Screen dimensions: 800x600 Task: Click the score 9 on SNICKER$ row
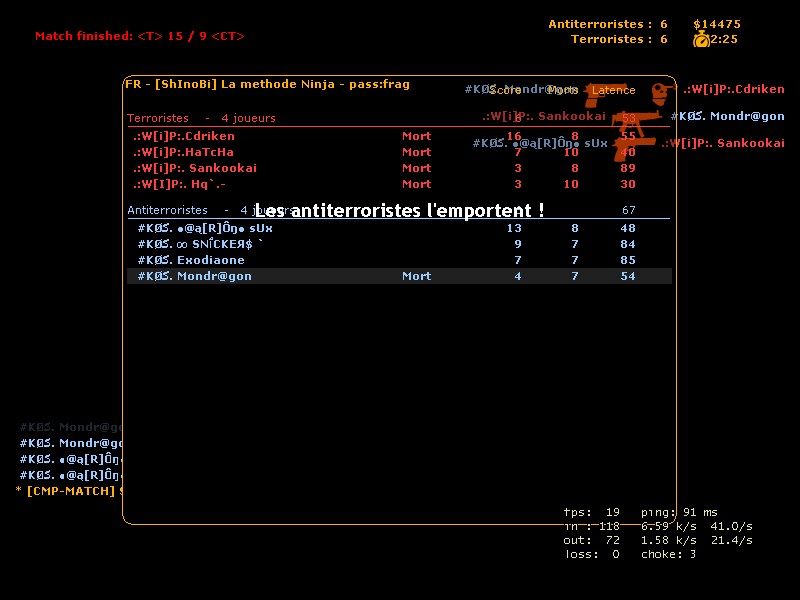518,244
